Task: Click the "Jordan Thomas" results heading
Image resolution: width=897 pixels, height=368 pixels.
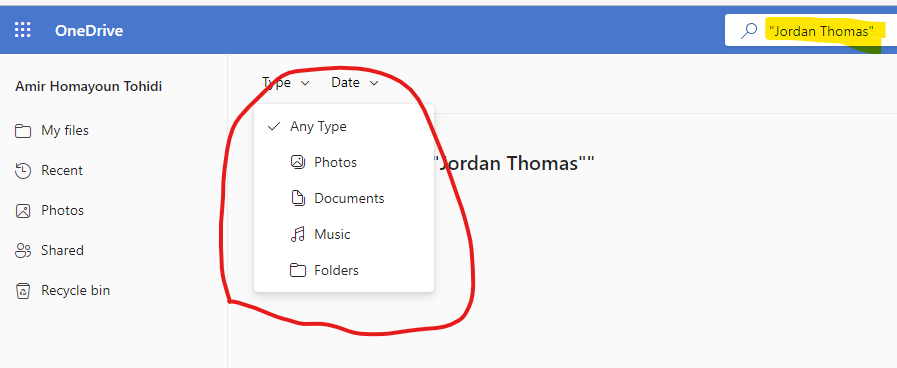Action: (x=515, y=164)
